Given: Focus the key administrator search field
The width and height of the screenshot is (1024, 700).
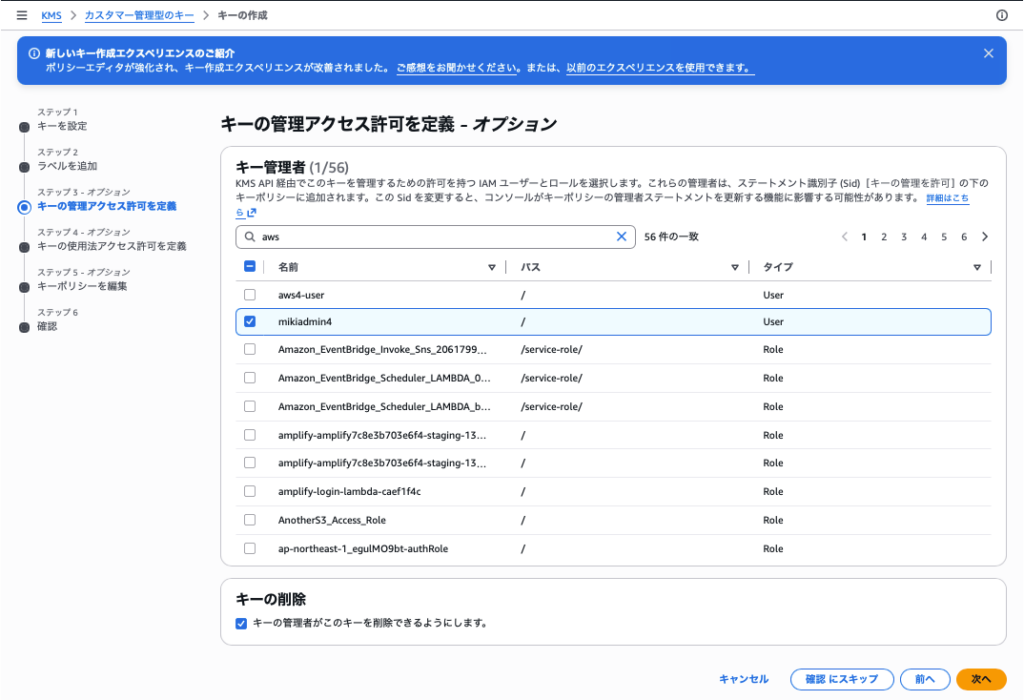Looking at the screenshot, I should [435, 236].
